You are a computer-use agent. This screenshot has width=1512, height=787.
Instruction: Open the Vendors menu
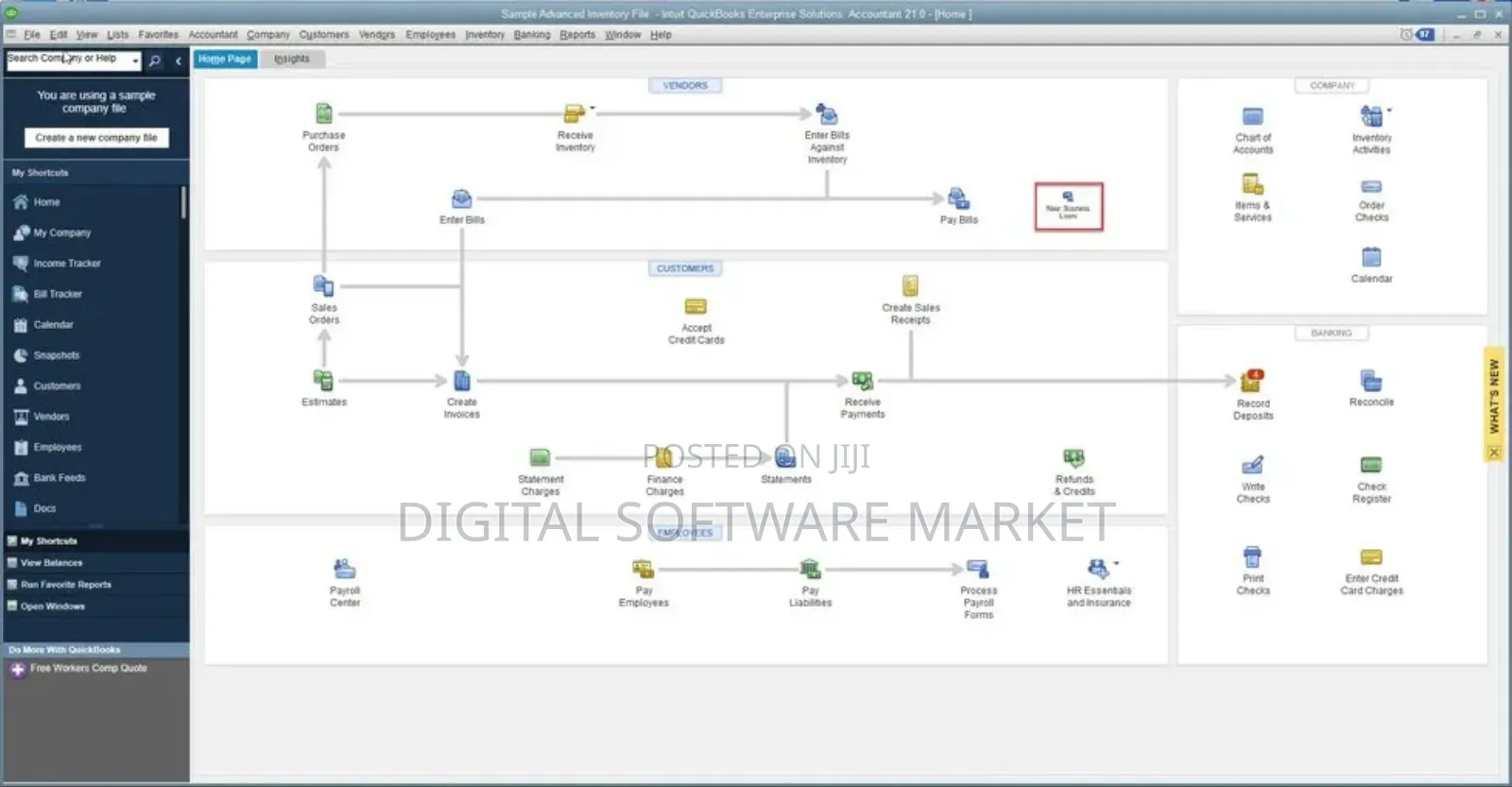coord(376,35)
